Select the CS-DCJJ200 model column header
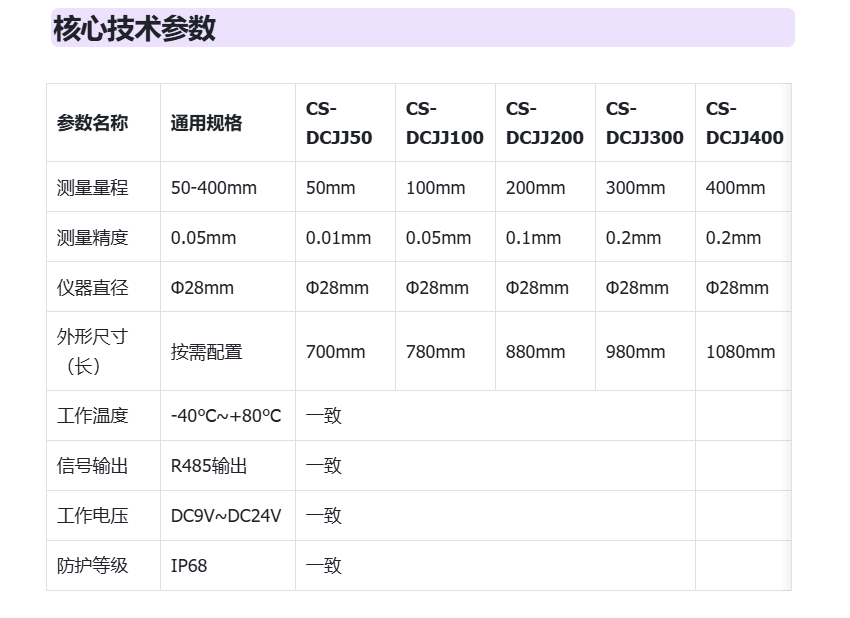The height and width of the screenshot is (618, 850). 544,123
